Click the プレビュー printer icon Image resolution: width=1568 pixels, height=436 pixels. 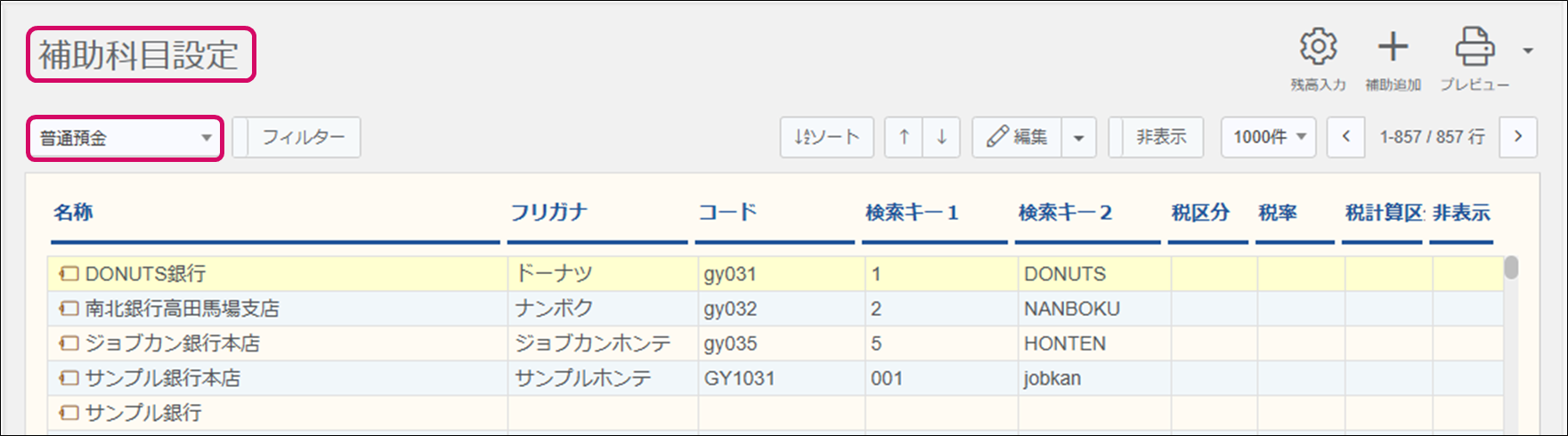1475,48
